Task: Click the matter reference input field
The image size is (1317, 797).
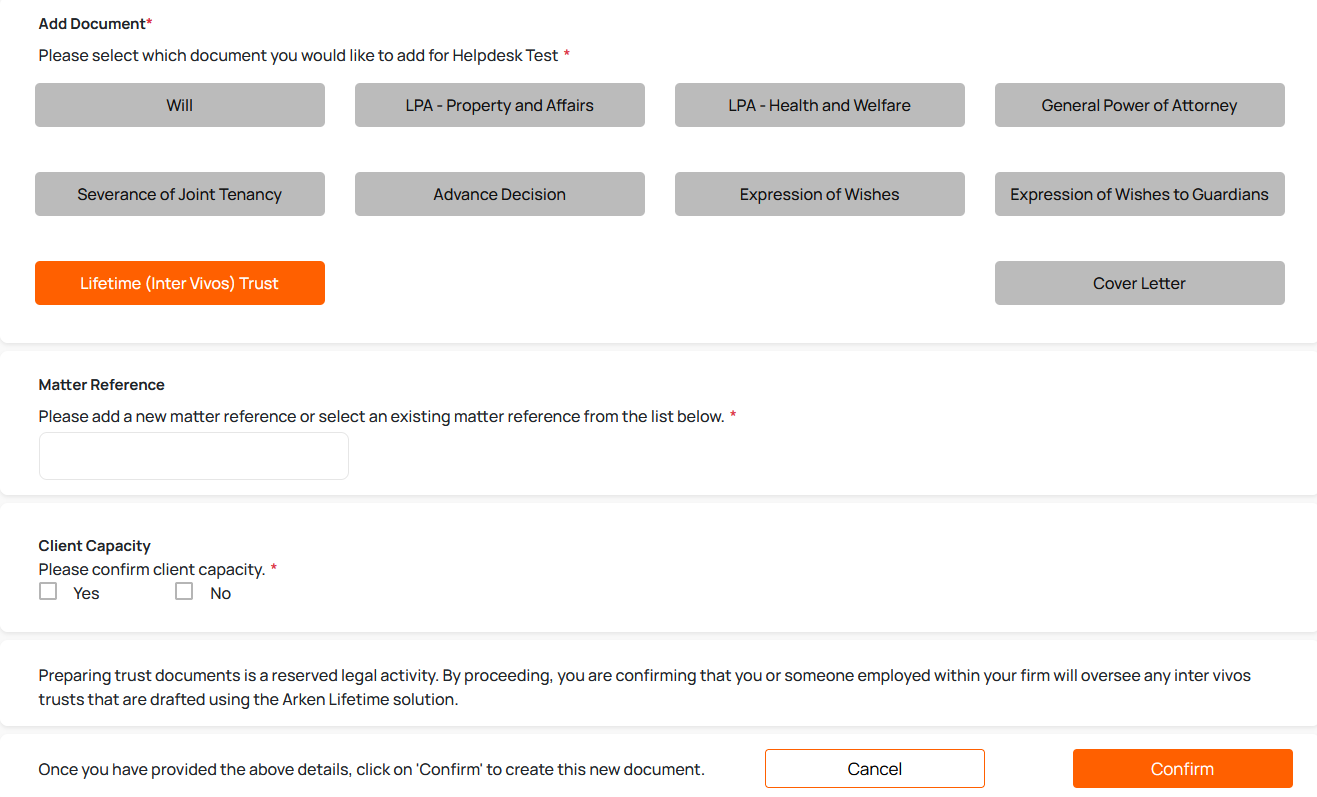Action: pos(194,456)
